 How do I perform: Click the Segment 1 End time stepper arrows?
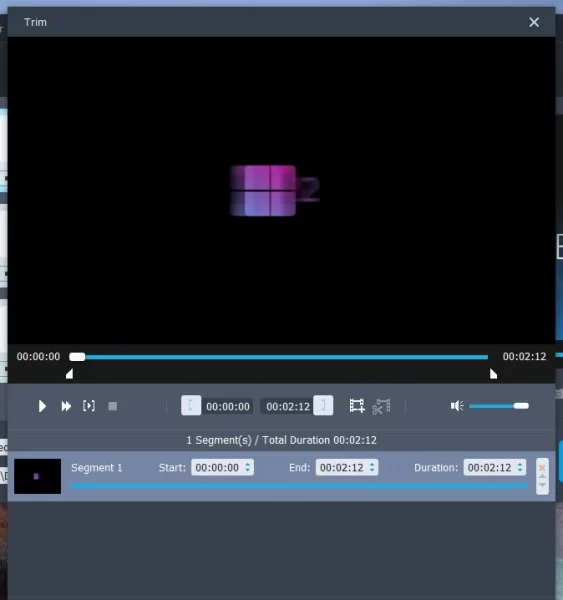pos(372,467)
